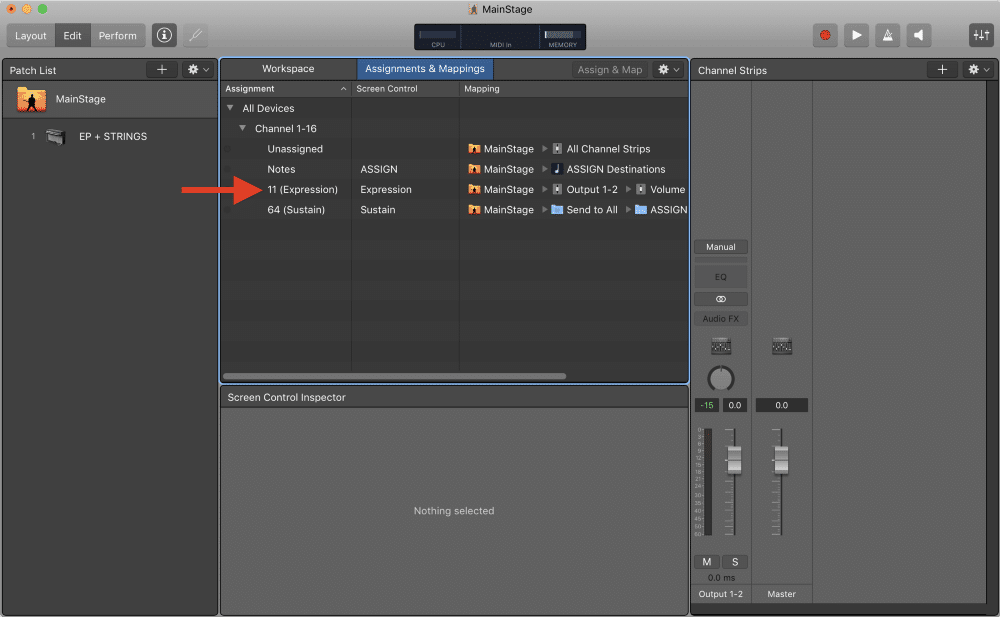
Task: Click the Mapping column header
Action: point(573,89)
